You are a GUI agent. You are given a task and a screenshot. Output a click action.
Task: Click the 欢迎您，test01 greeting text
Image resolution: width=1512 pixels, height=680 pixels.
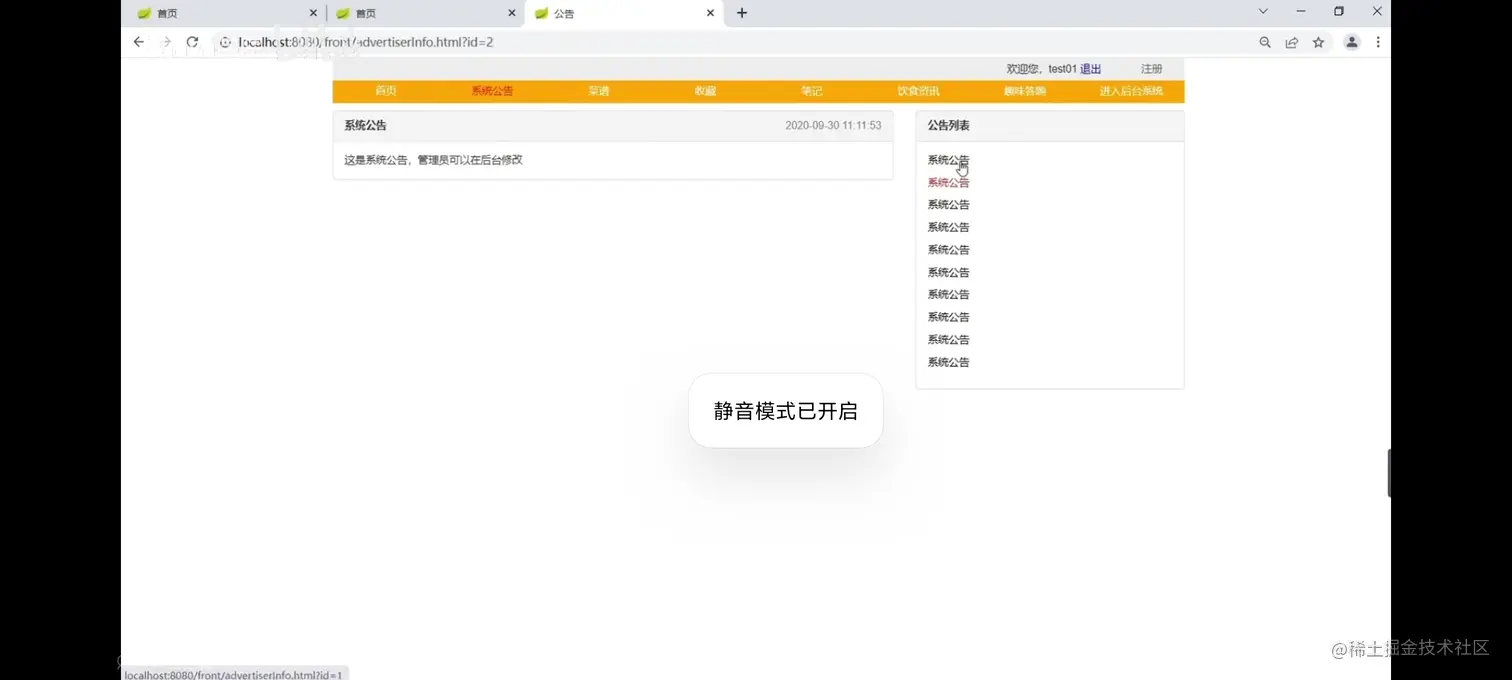coord(1041,69)
